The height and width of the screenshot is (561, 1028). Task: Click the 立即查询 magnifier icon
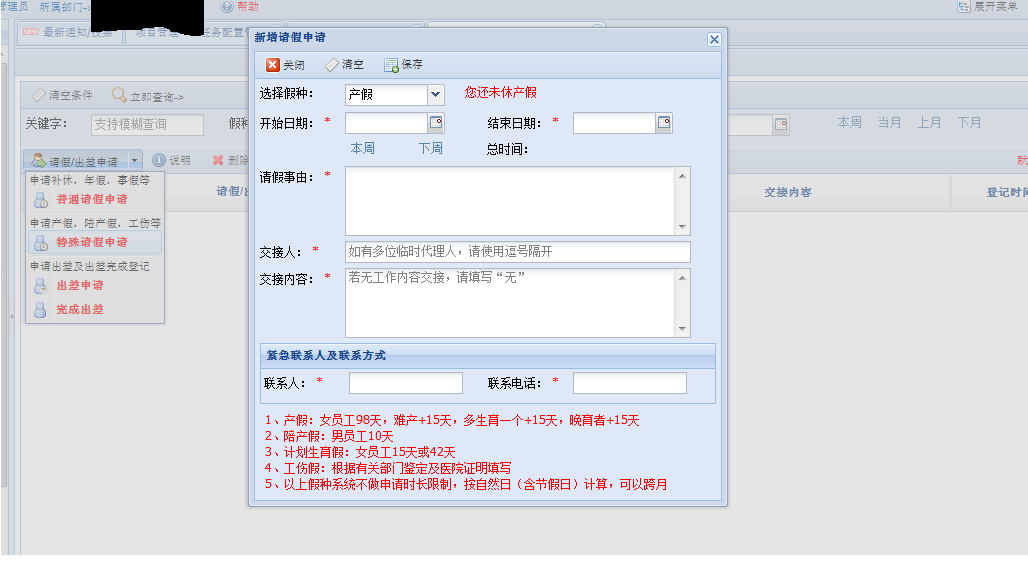coord(119,96)
